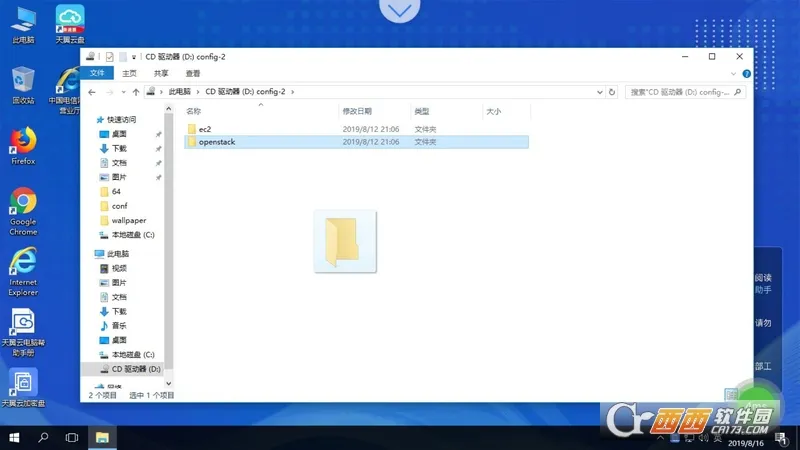Click the Back navigation arrow

tap(92, 91)
